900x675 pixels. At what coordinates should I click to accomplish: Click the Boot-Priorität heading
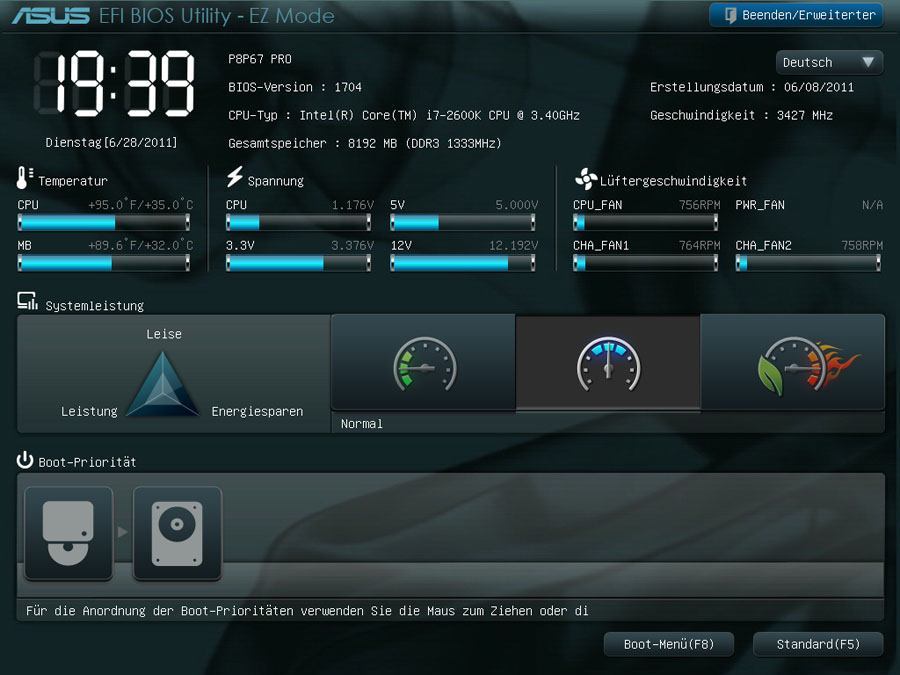click(x=87, y=462)
